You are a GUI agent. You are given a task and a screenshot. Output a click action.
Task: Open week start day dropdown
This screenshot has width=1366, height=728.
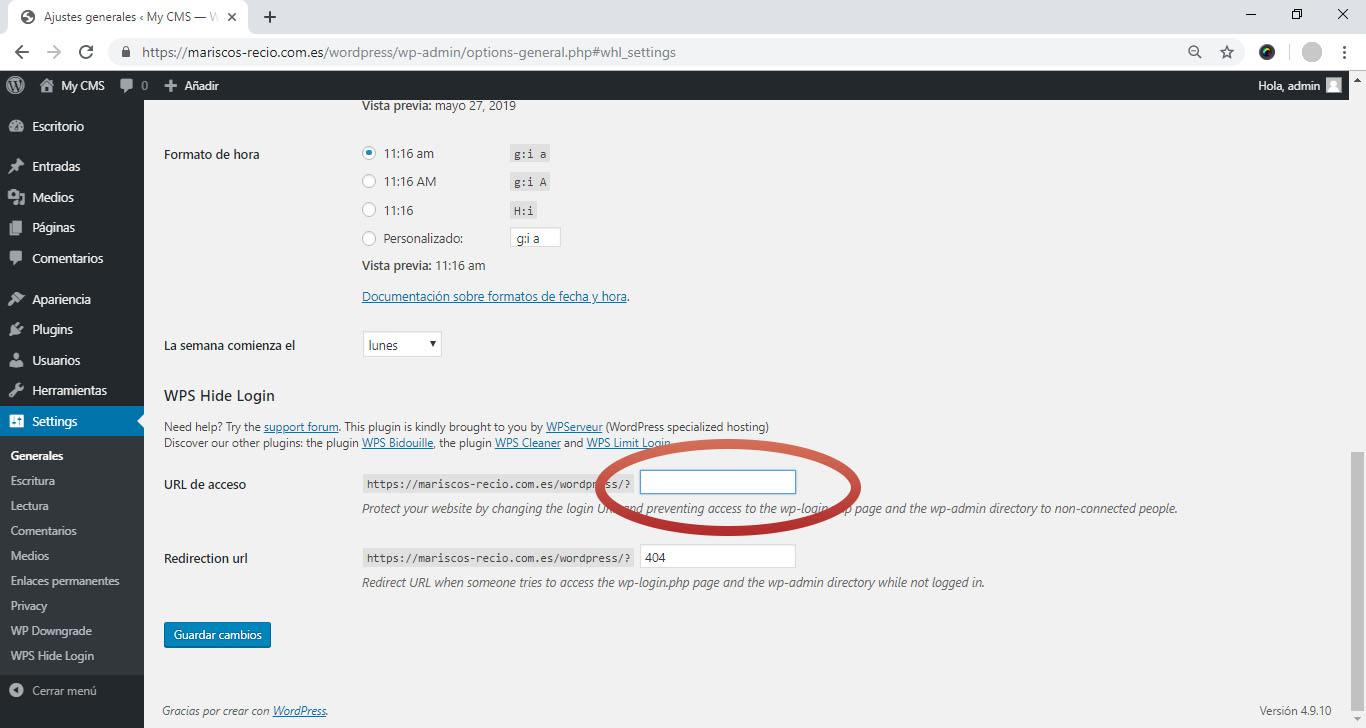coord(402,345)
